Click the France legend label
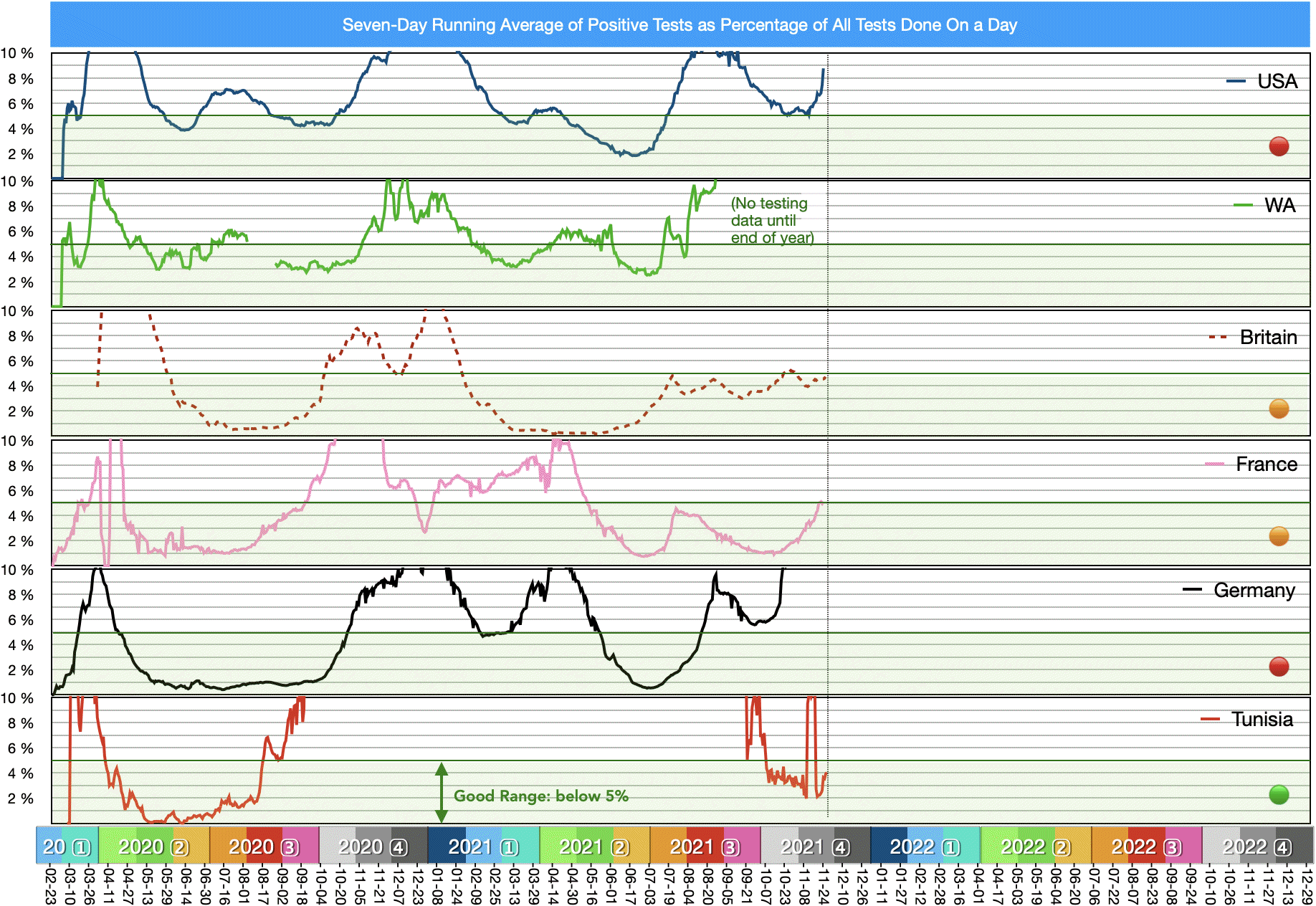 pyautogui.click(x=1266, y=464)
